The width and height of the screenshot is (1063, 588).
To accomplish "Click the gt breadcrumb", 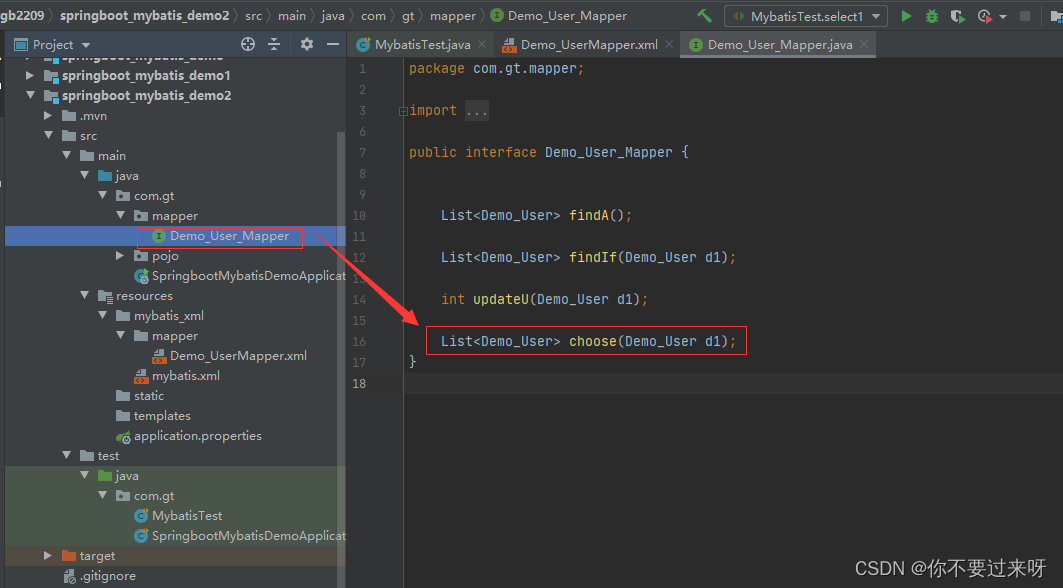I will pos(408,16).
